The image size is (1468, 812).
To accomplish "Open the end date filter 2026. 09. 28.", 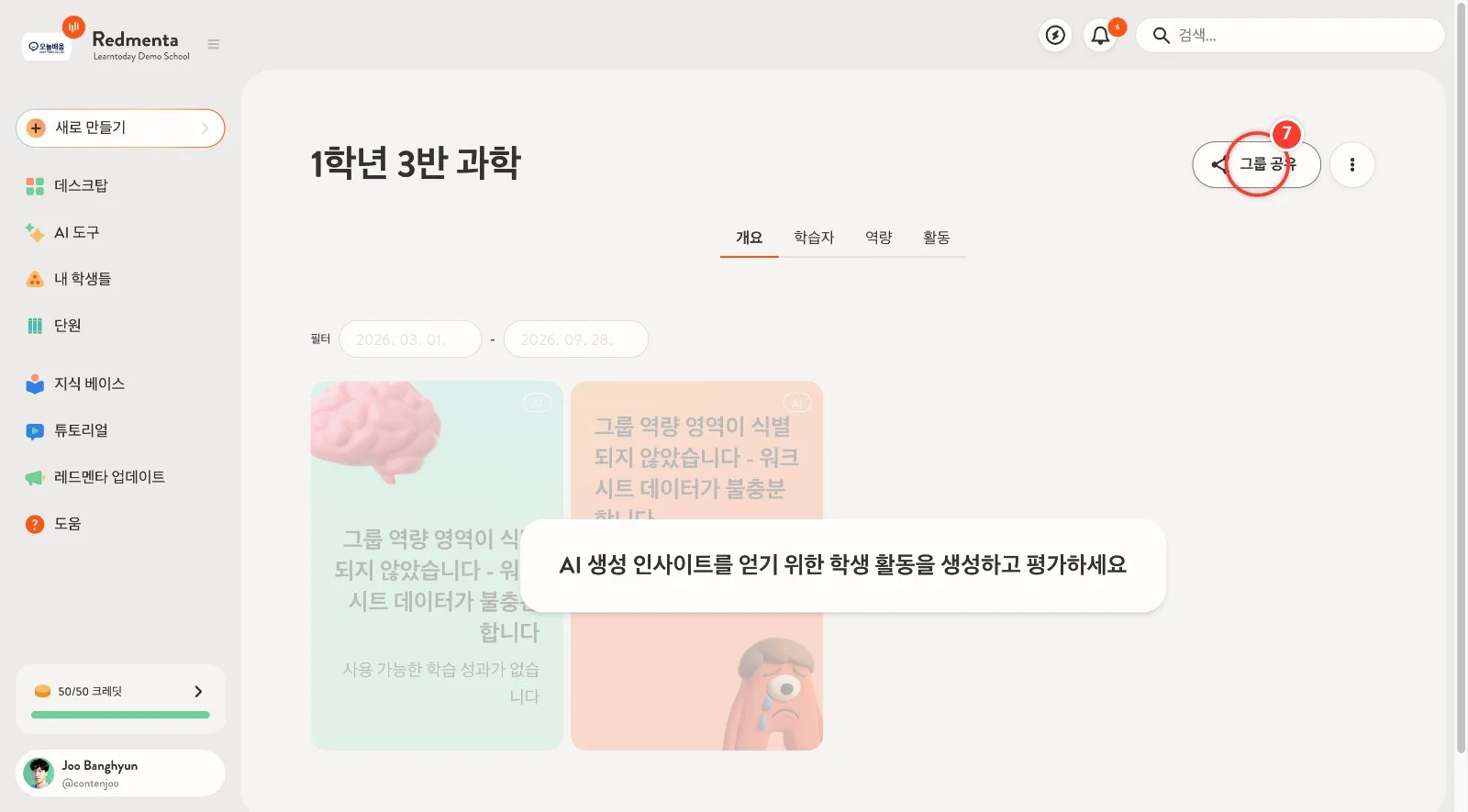I will [x=575, y=339].
